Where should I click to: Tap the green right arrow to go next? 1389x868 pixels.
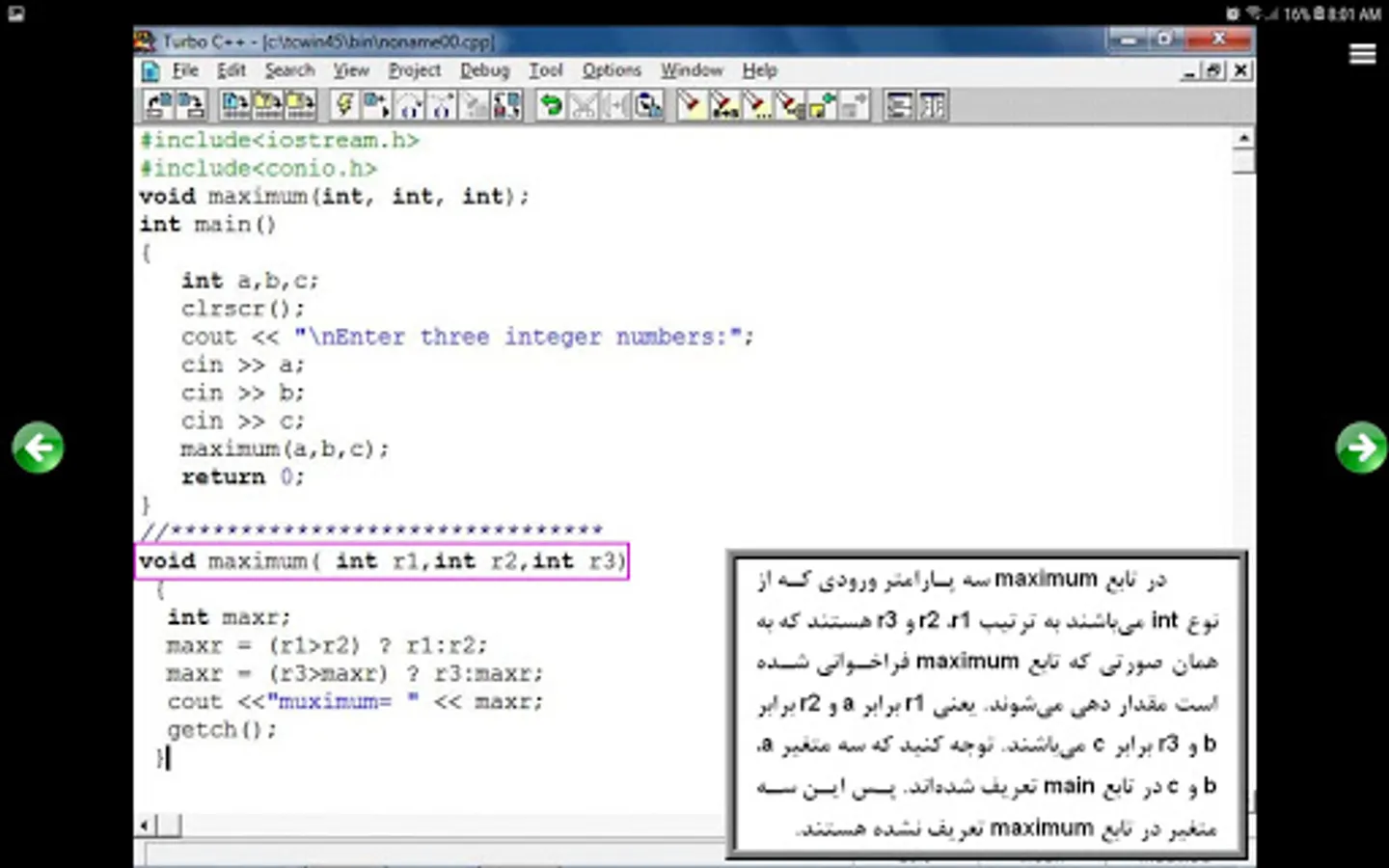point(1361,448)
